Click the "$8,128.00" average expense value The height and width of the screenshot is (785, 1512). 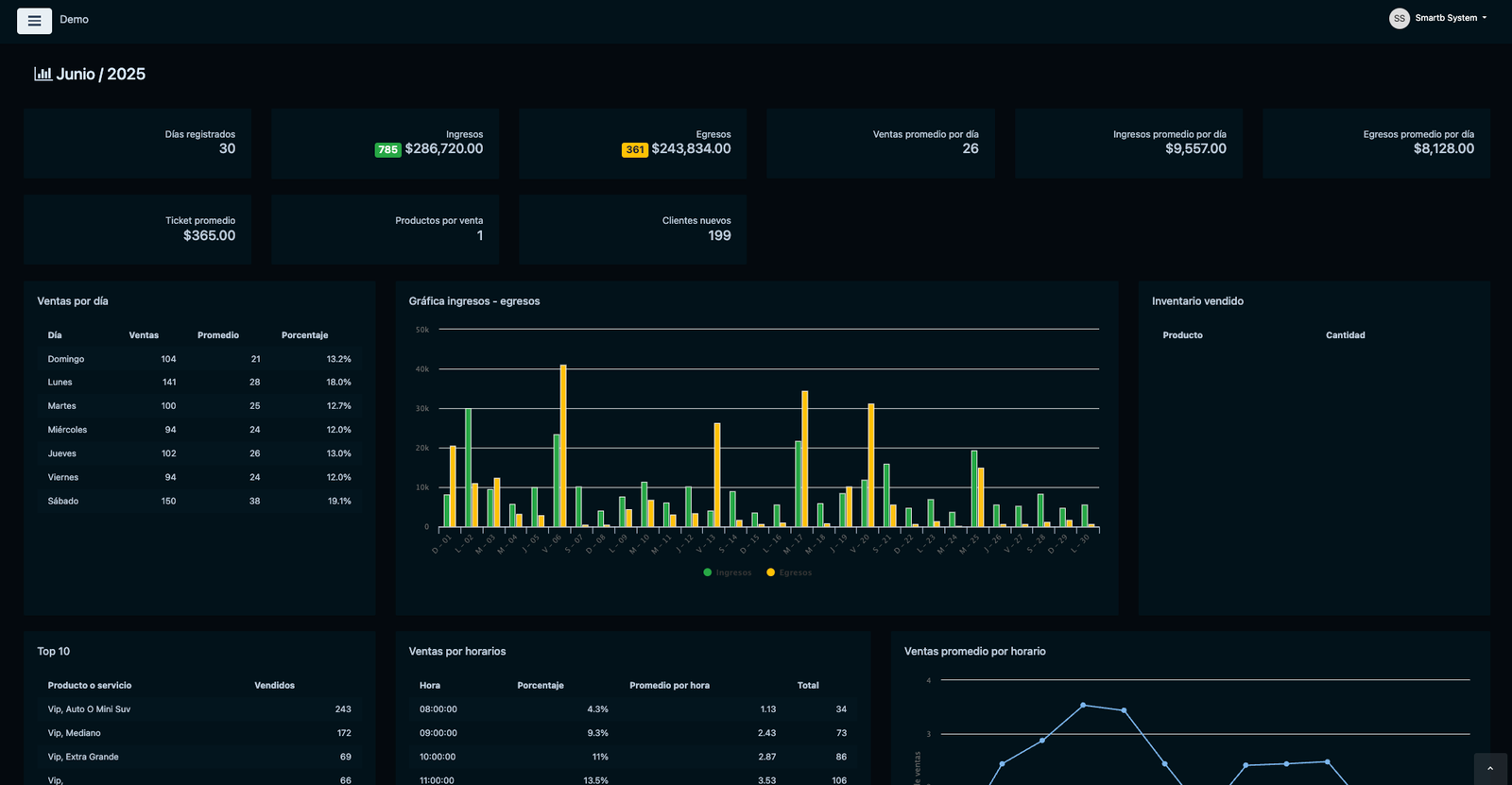(1444, 148)
